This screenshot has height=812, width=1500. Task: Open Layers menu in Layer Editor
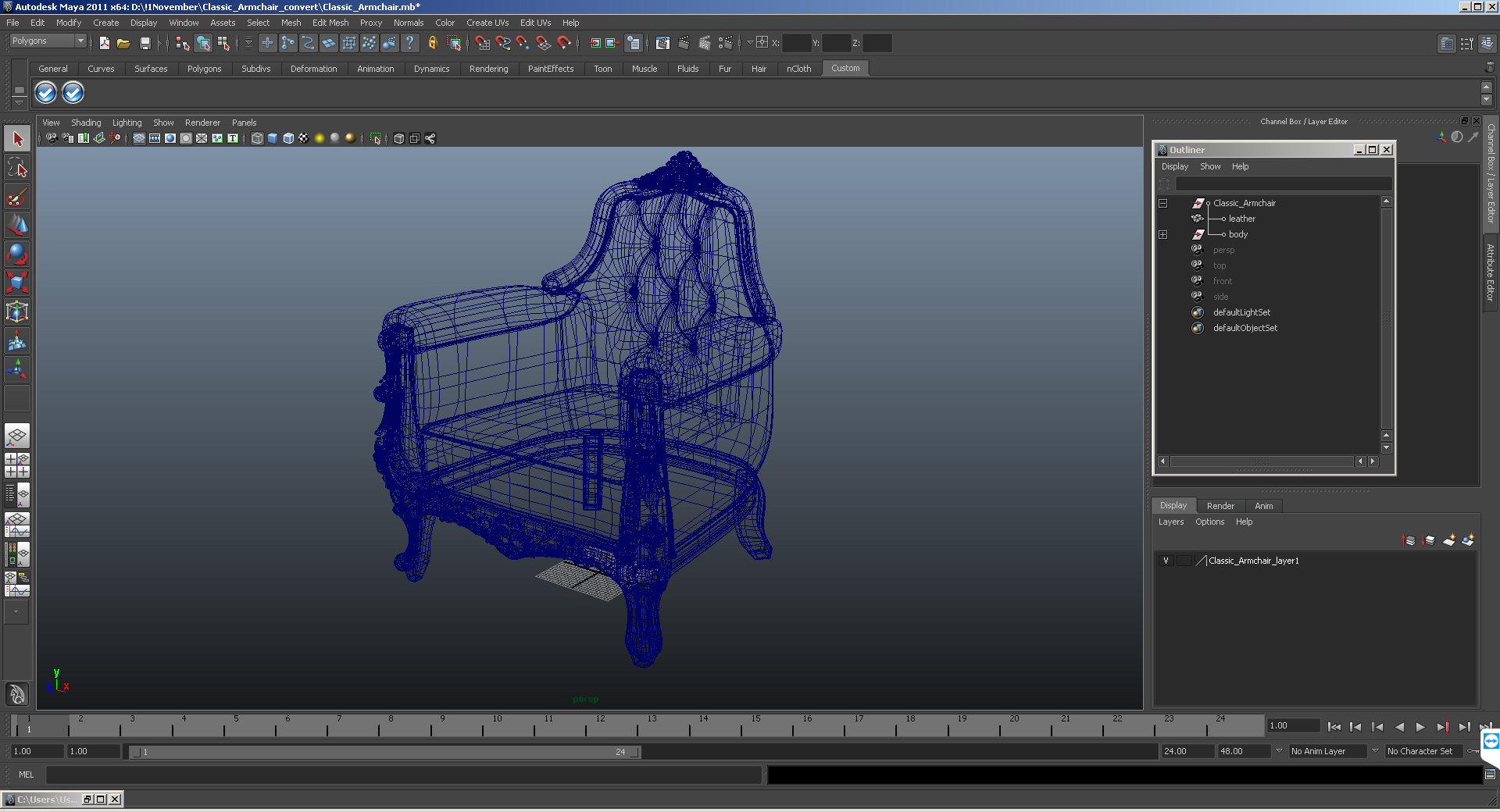click(1170, 522)
